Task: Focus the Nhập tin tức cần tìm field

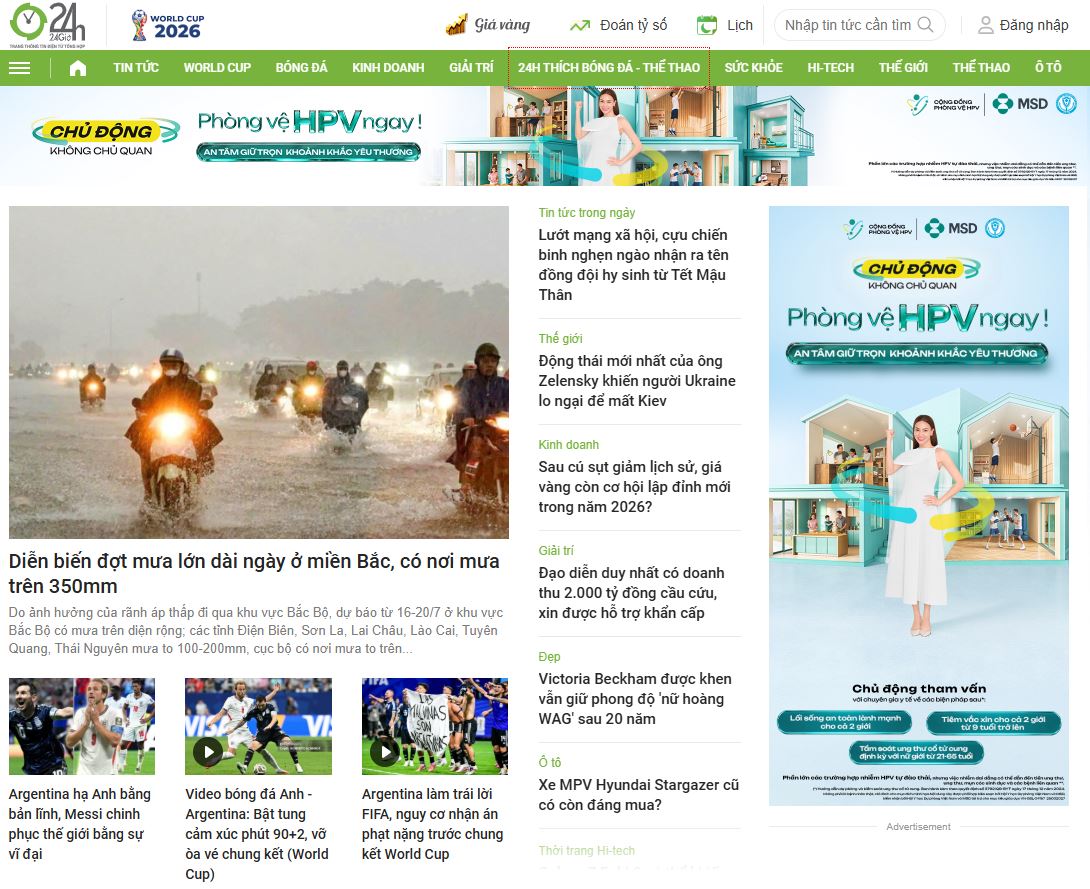Action: pos(847,25)
